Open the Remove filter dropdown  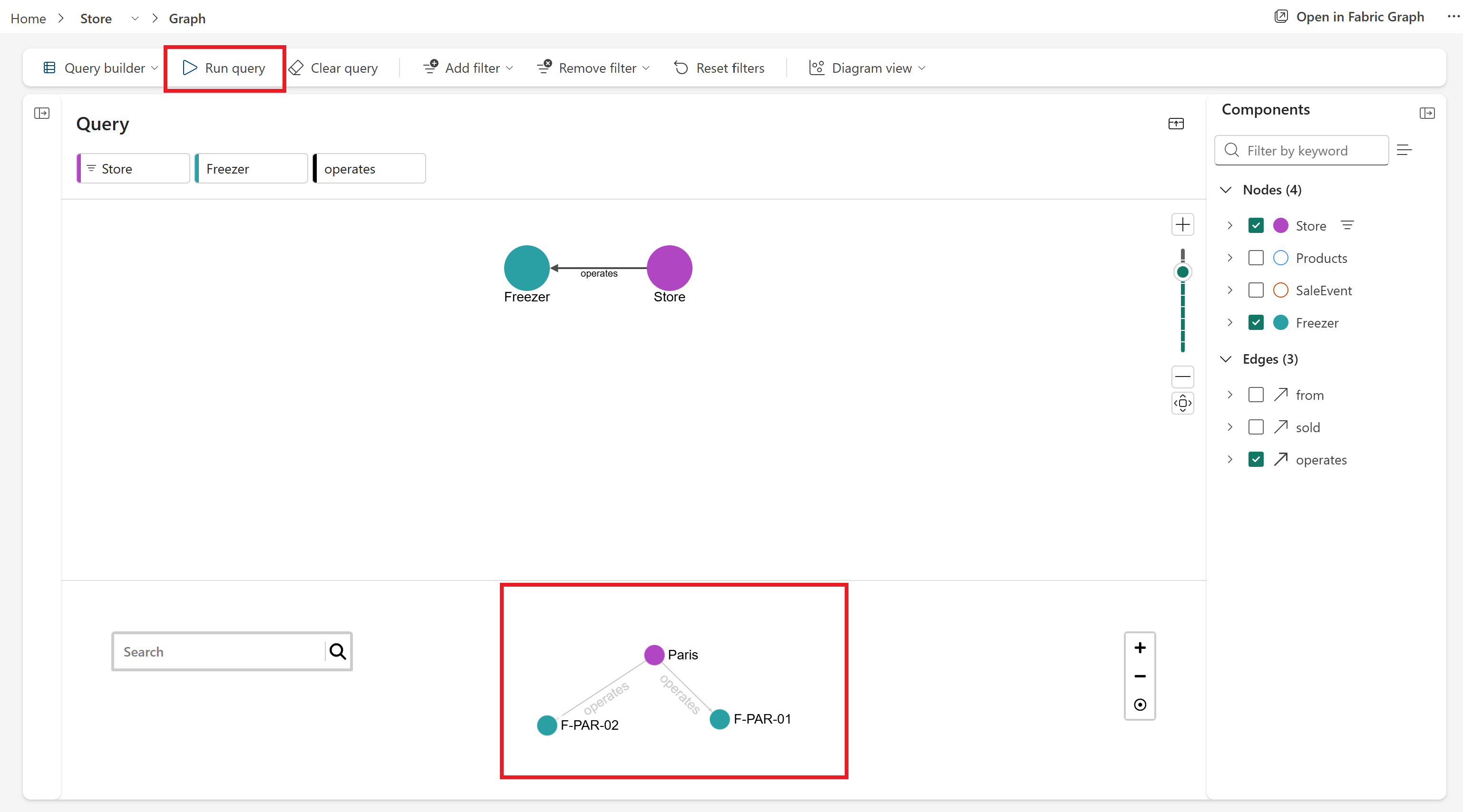click(x=646, y=68)
